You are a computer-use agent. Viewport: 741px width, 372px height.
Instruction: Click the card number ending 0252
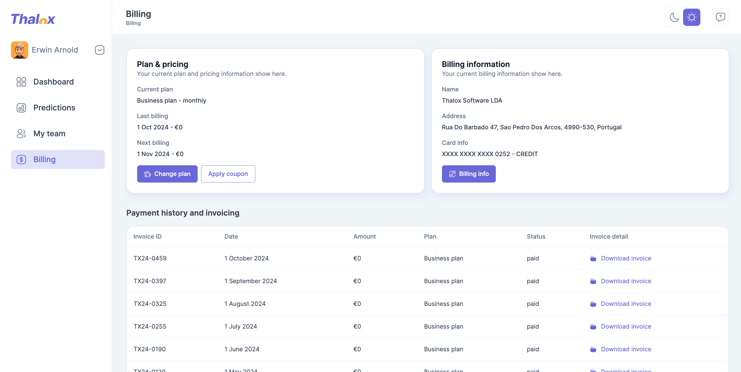(x=490, y=154)
